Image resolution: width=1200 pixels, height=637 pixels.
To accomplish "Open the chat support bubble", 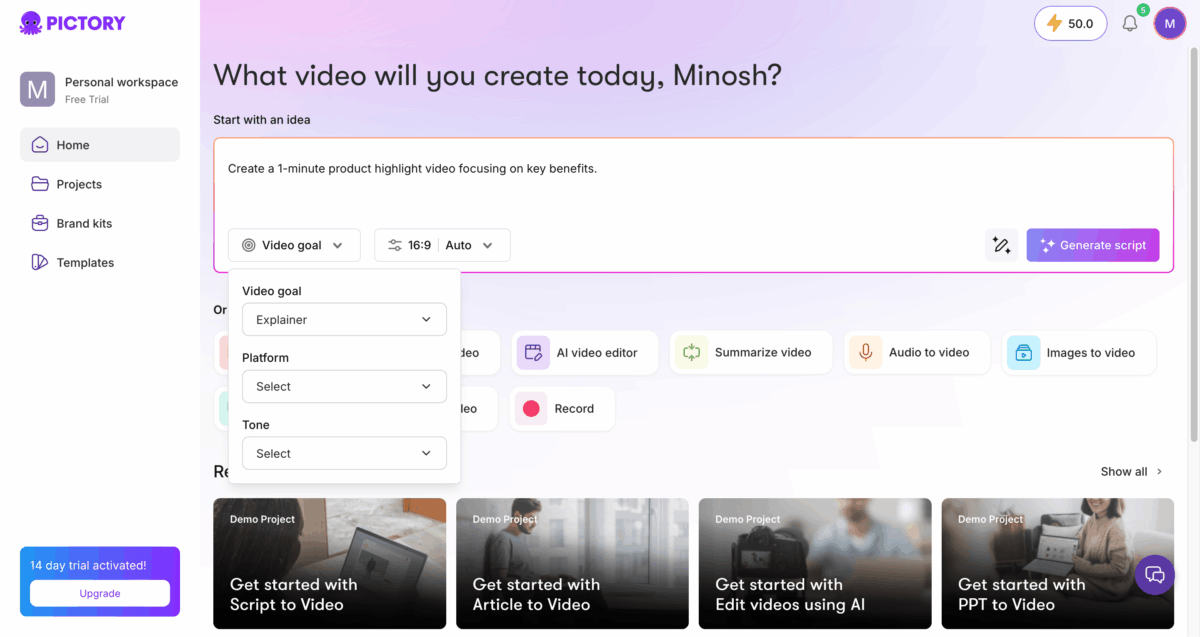I will [x=1155, y=574].
